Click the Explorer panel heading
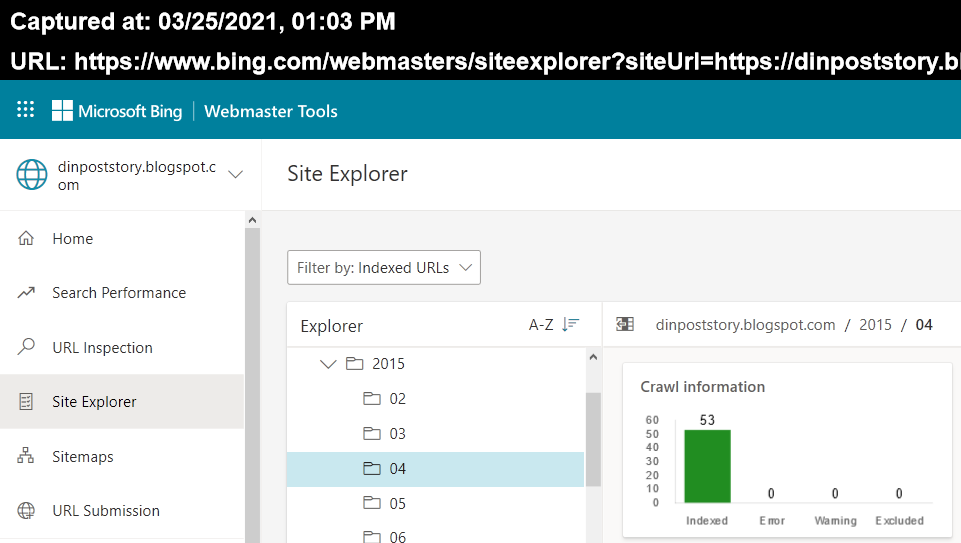The width and height of the screenshot is (961, 543). click(x=332, y=326)
